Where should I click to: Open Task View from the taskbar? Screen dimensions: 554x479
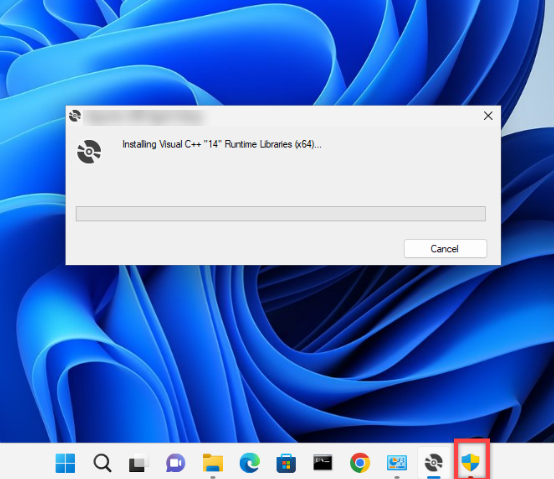[138, 463]
